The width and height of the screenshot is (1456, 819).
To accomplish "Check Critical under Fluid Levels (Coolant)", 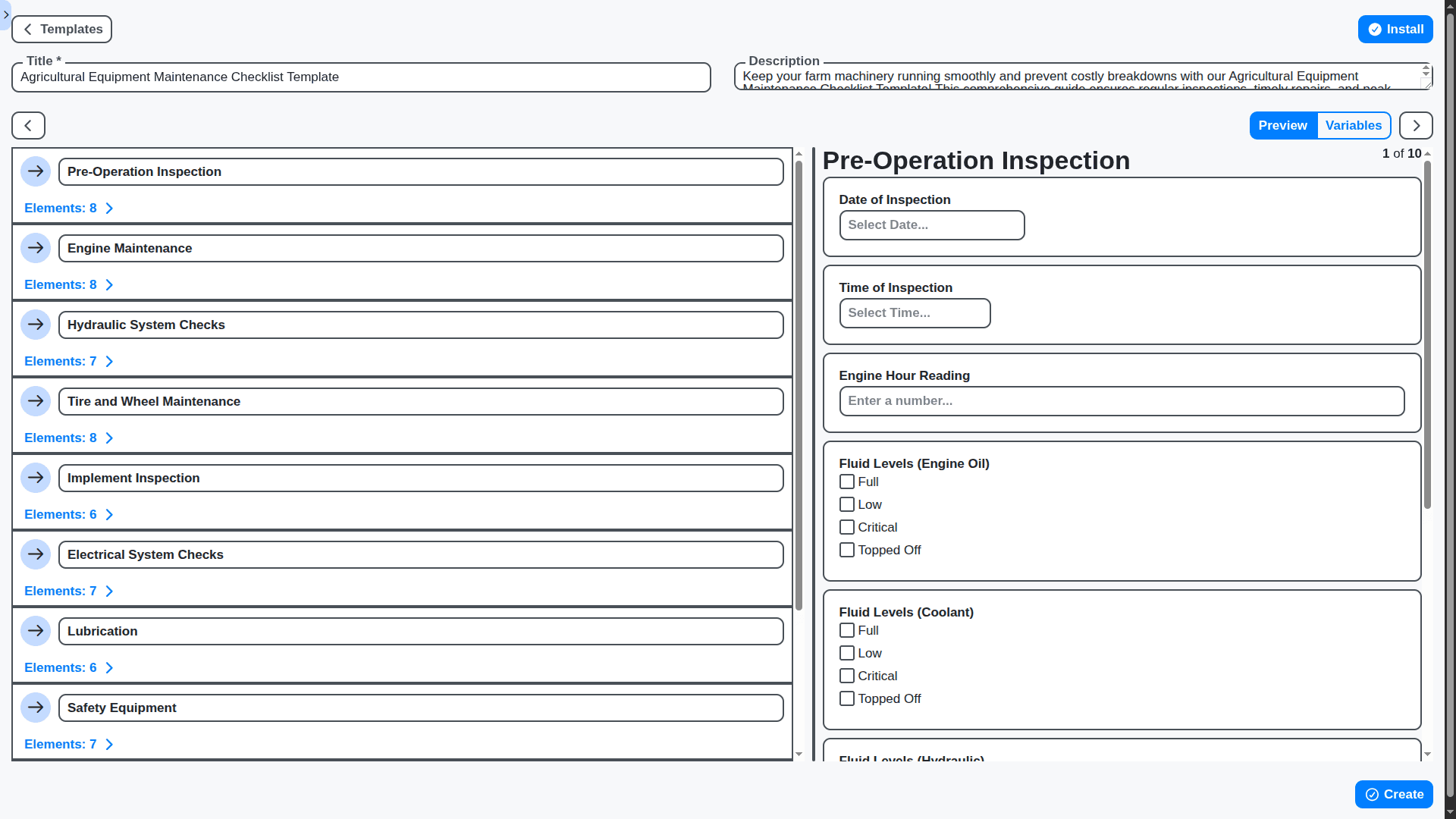I will pyautogui.click(x=847, y=676).
